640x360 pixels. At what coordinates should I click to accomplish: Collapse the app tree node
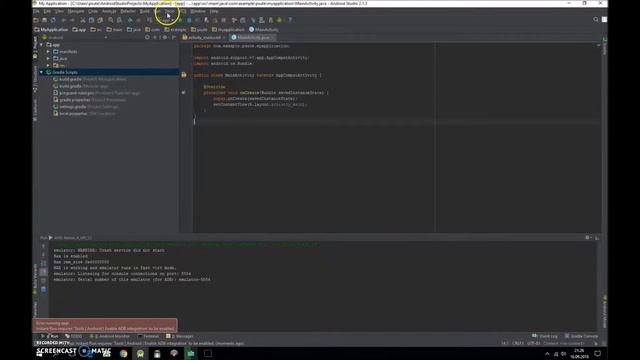[x=41, y=44]
